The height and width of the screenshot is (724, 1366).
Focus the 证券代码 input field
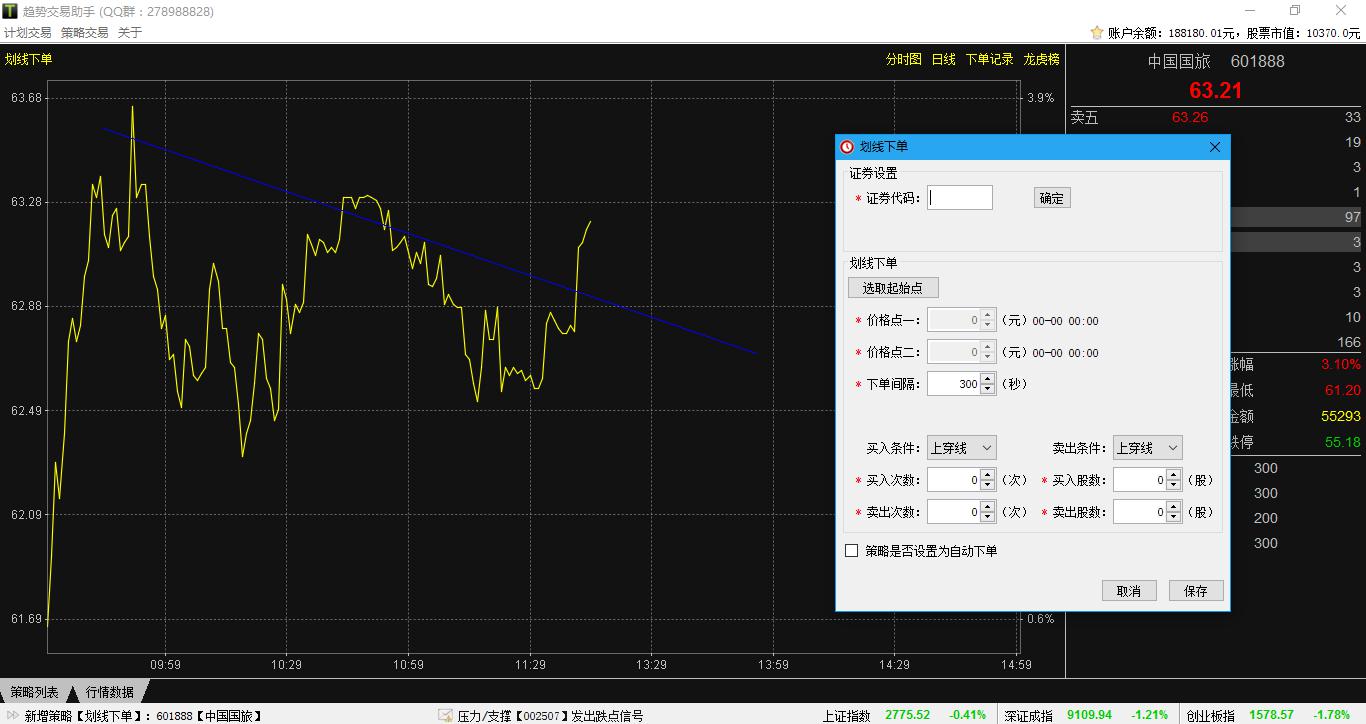tap(960, 198)
